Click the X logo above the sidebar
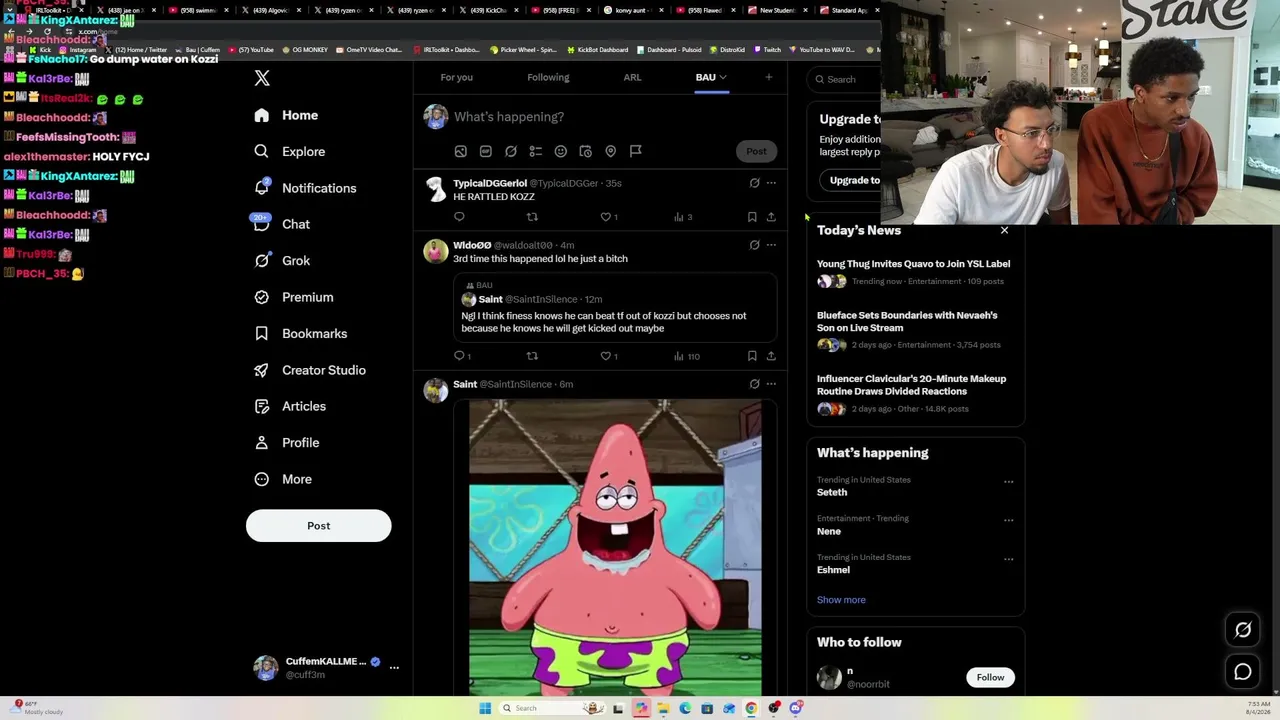This screenshot has width=1280, height=720. (x=262, y=78)
